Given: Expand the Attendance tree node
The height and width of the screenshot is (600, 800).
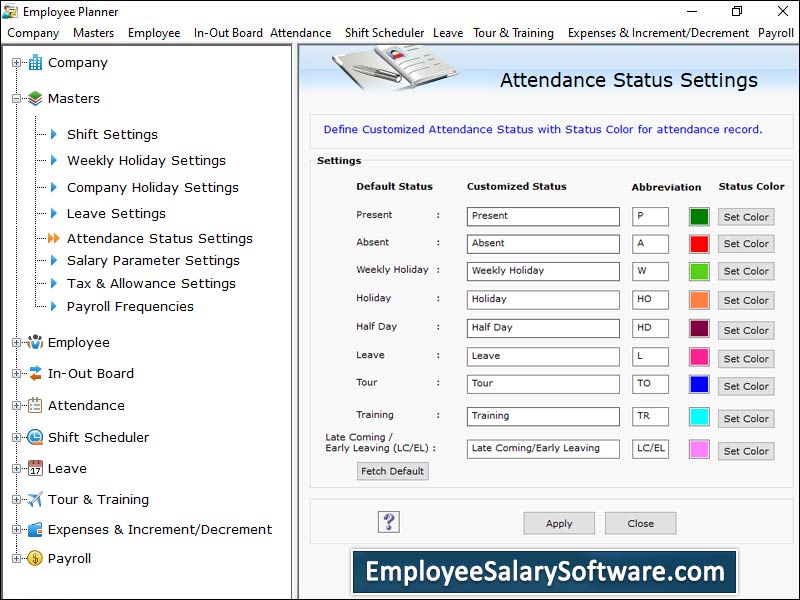Looking at the screenshot, I should 16,406.
